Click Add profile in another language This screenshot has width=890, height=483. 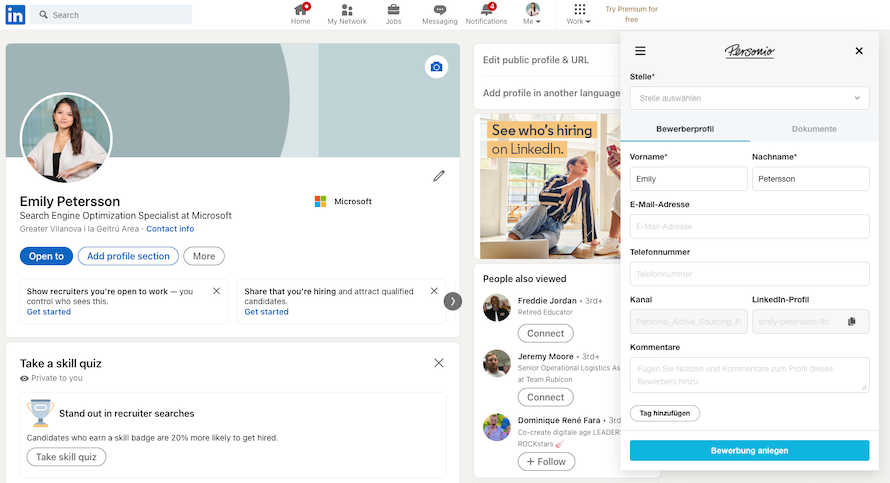551,93
